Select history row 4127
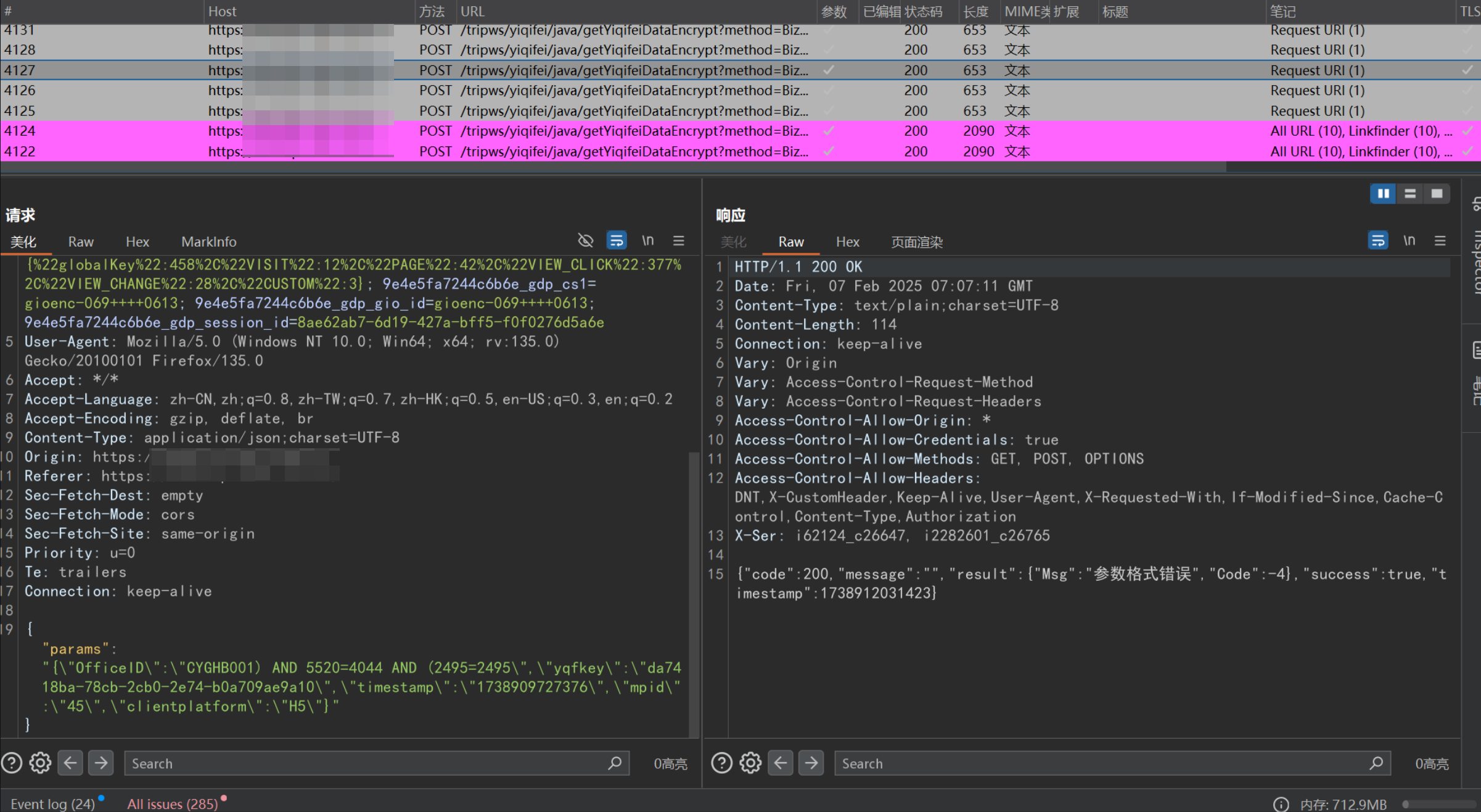The height and width of the screenshot is (812, 1481). point(740,70)
